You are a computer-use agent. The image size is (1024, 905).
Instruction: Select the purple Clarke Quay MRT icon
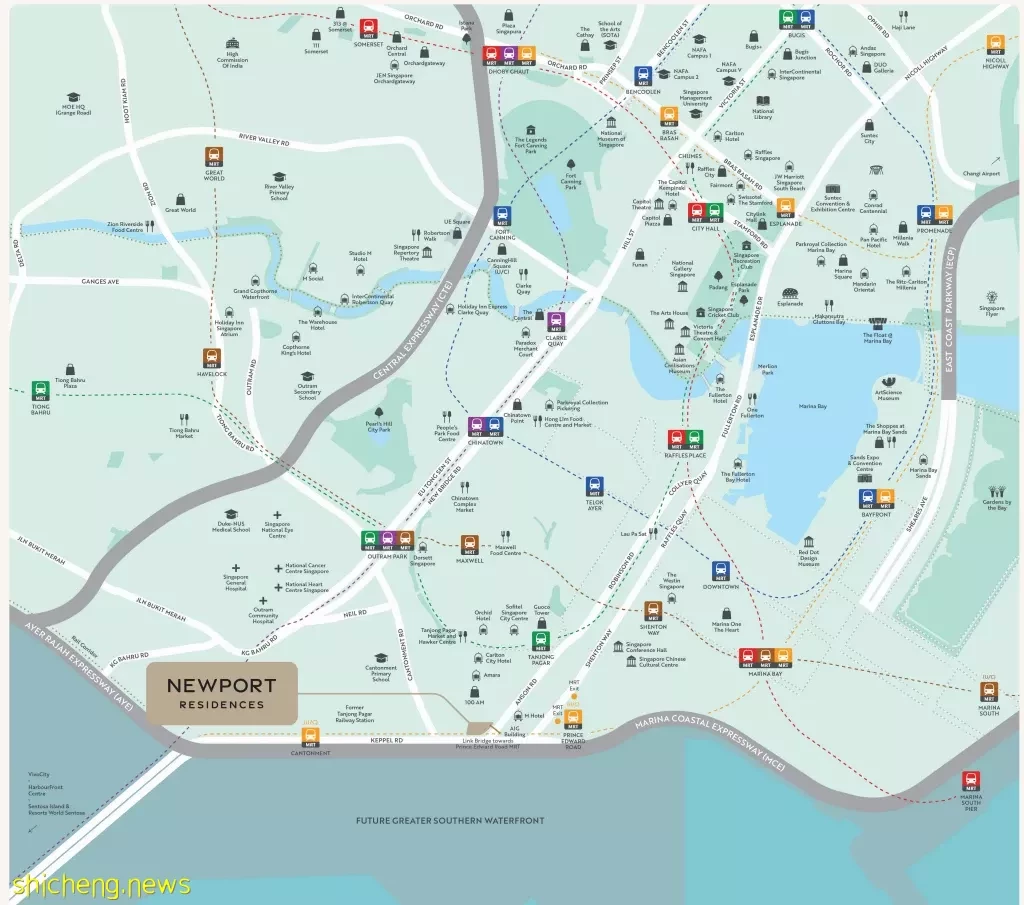pos(556,323)
